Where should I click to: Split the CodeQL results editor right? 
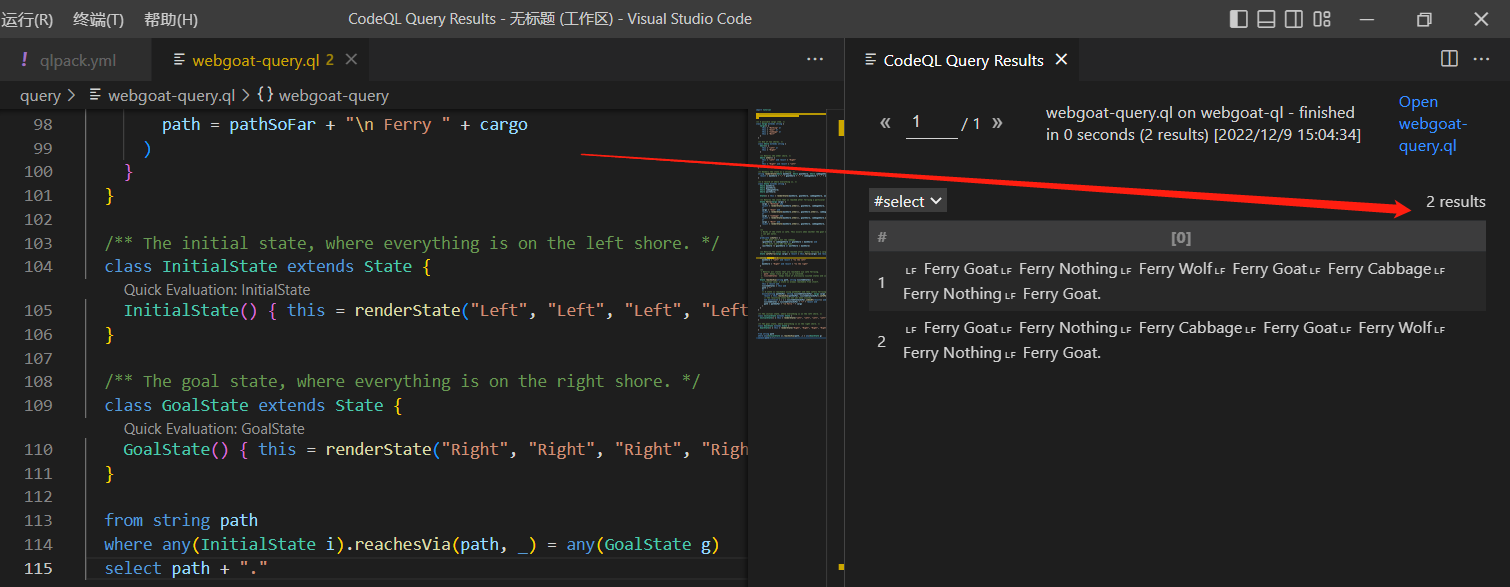[x=1449, y=59]
